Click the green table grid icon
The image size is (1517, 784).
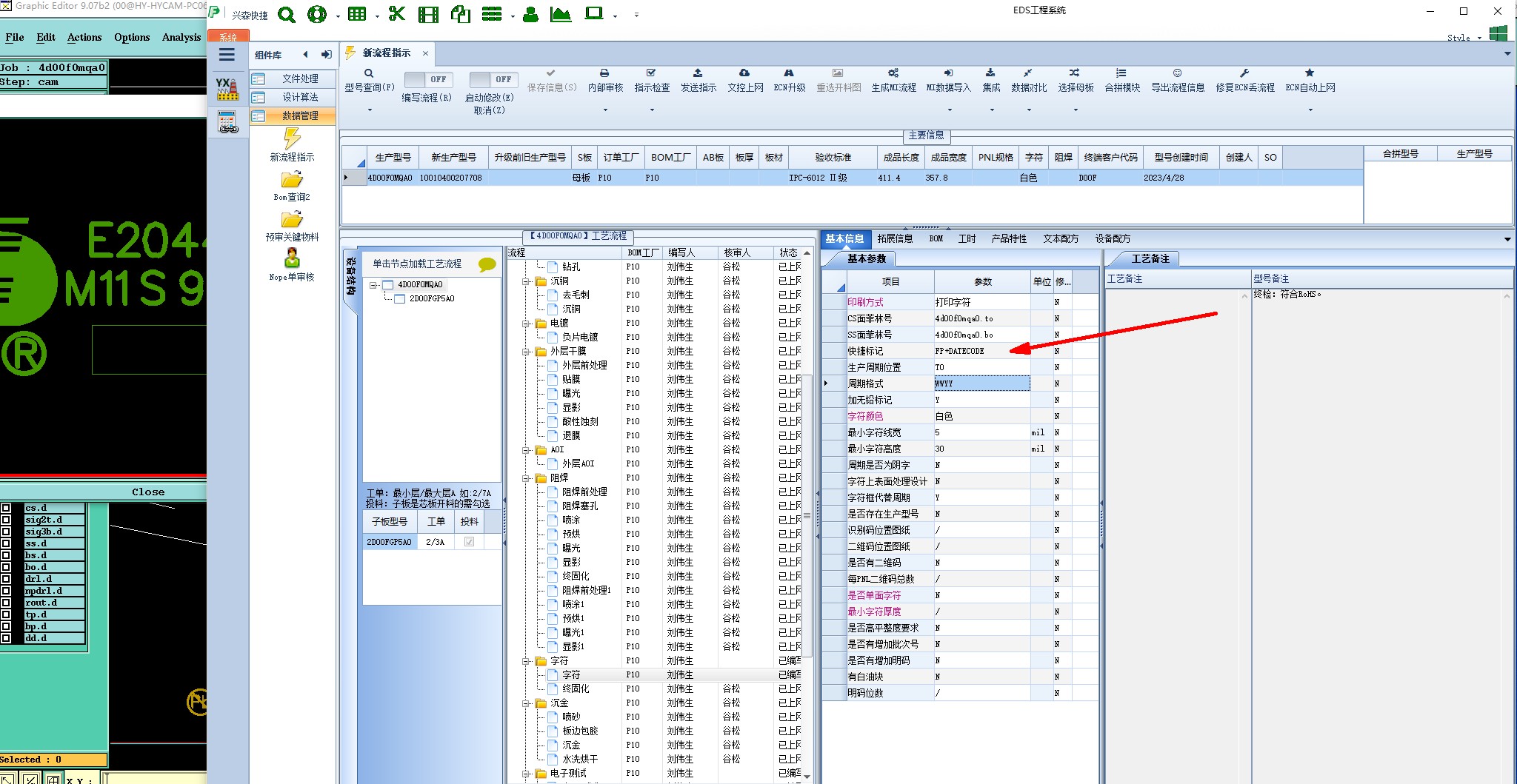(x=357, y=14)
